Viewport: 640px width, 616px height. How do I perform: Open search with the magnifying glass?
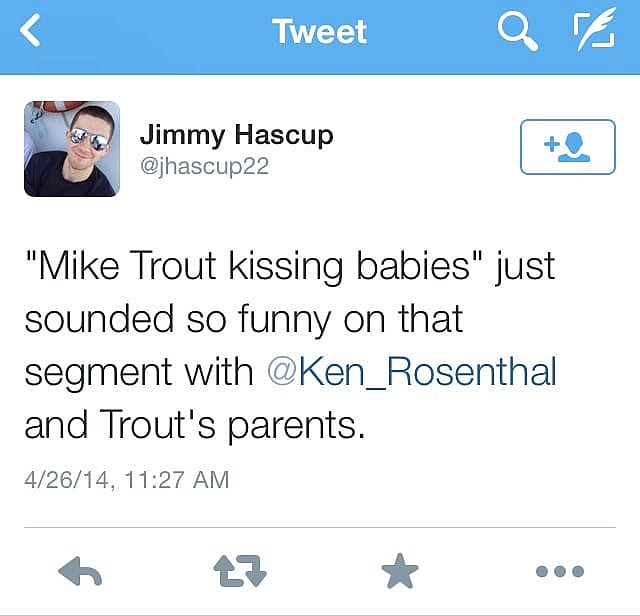point(516,32)
